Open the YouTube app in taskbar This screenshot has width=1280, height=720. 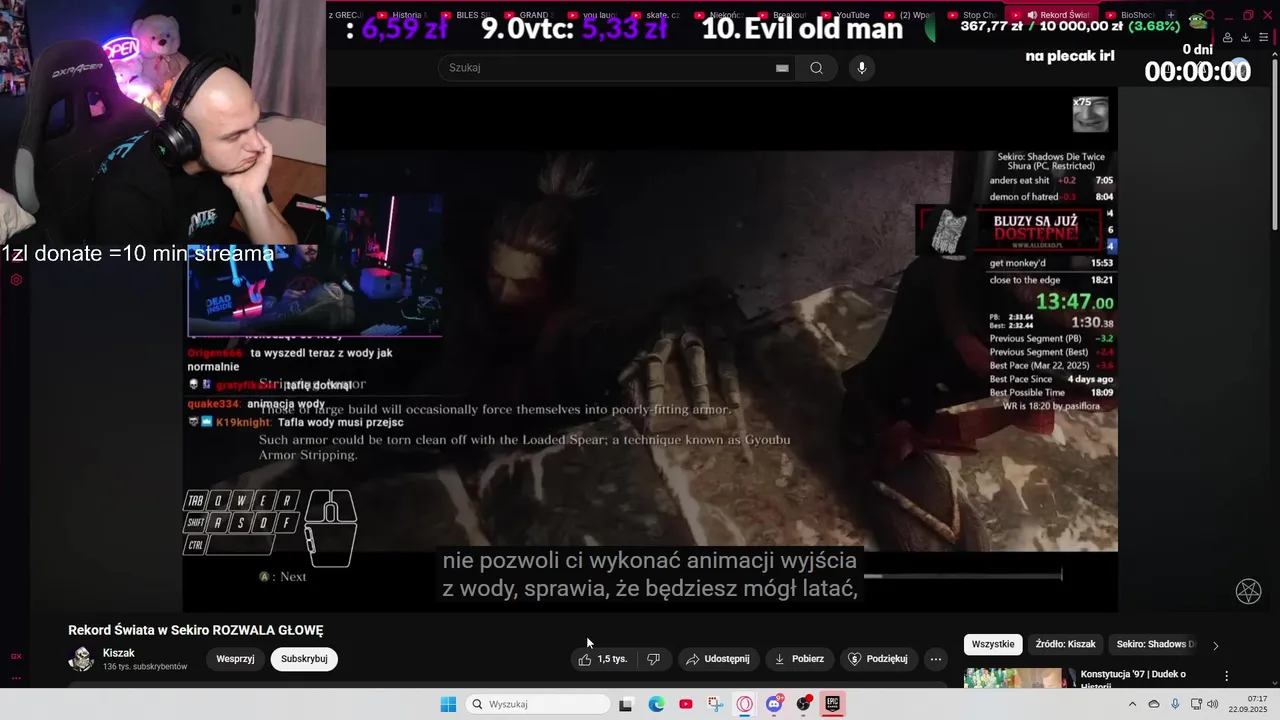(685, 704)
